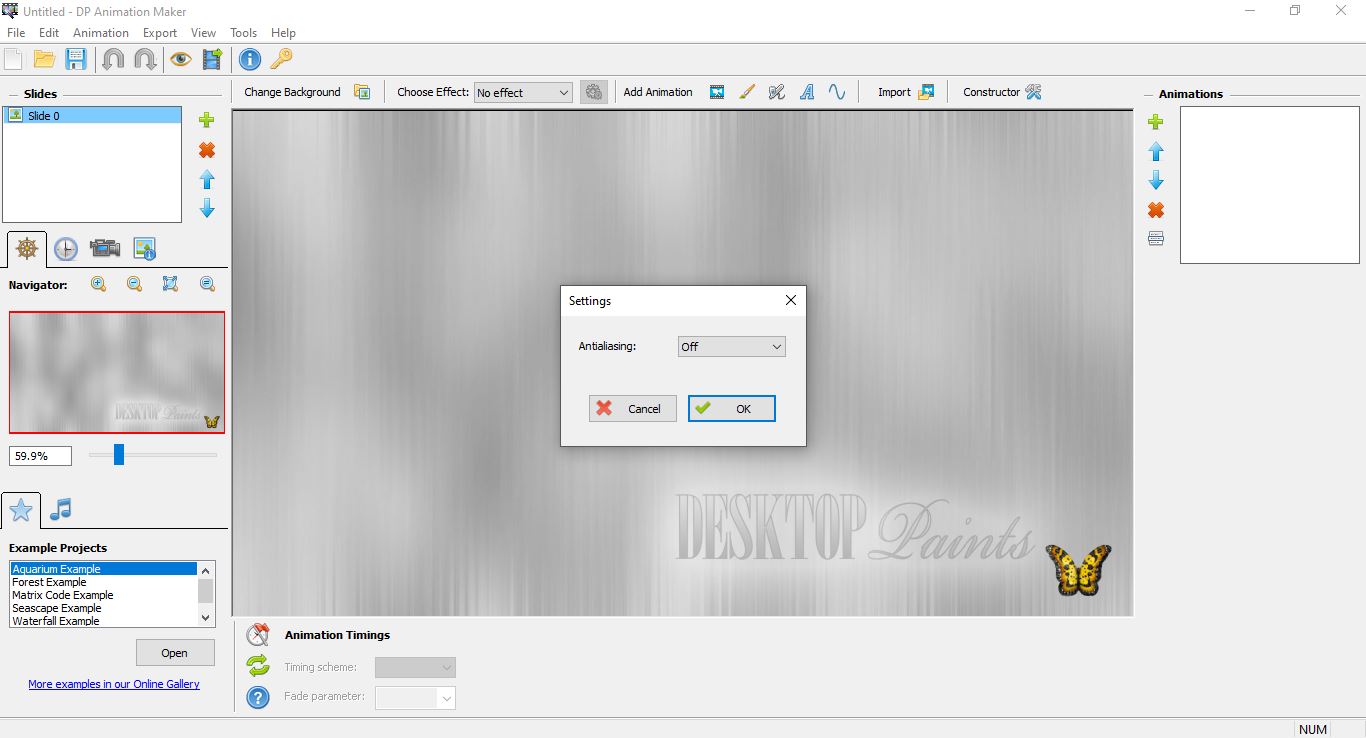This screenshot has width=1366, height=738.
Task: Move animation up in Animations panel
Action: 1156,151
